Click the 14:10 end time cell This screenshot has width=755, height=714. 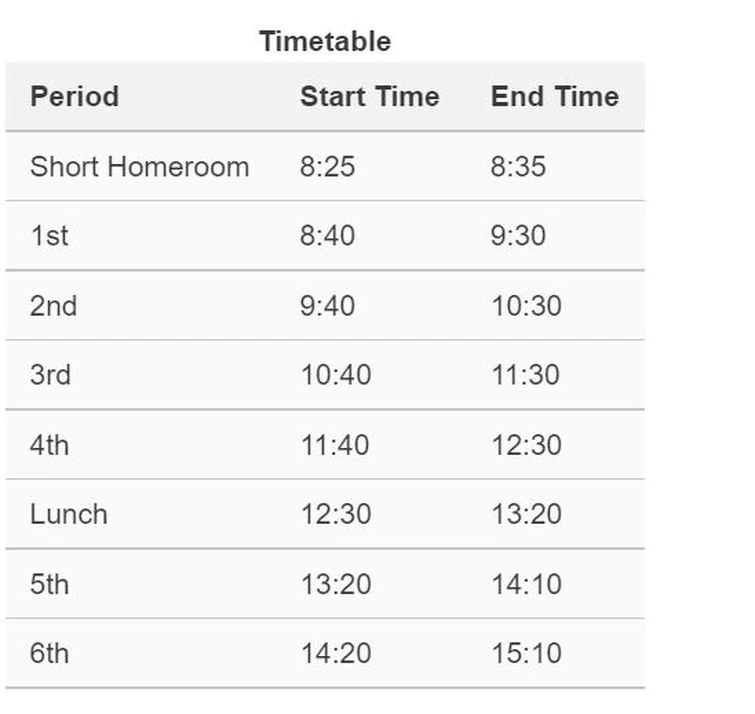525,583
